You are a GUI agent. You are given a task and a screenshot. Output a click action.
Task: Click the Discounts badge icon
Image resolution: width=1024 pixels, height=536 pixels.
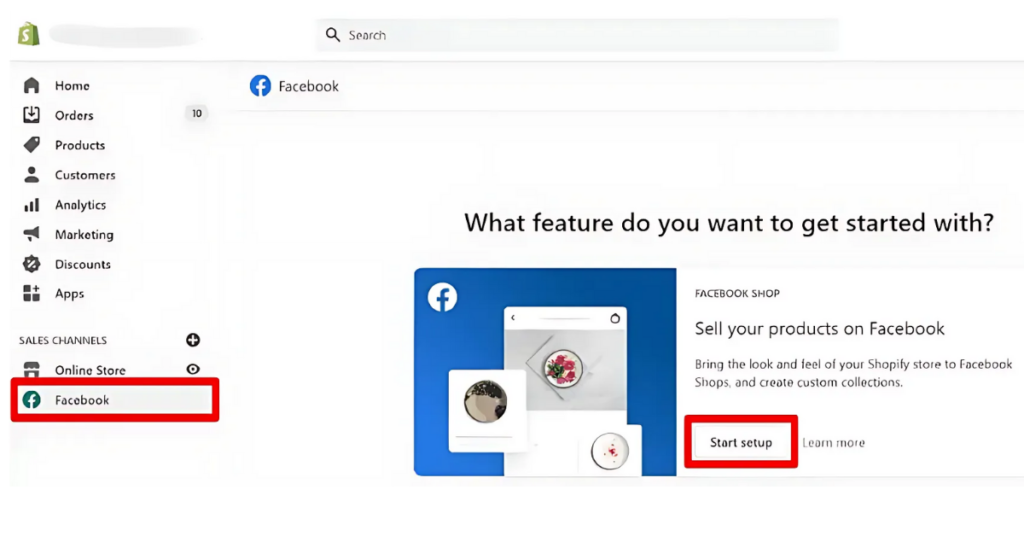[31, 264]
